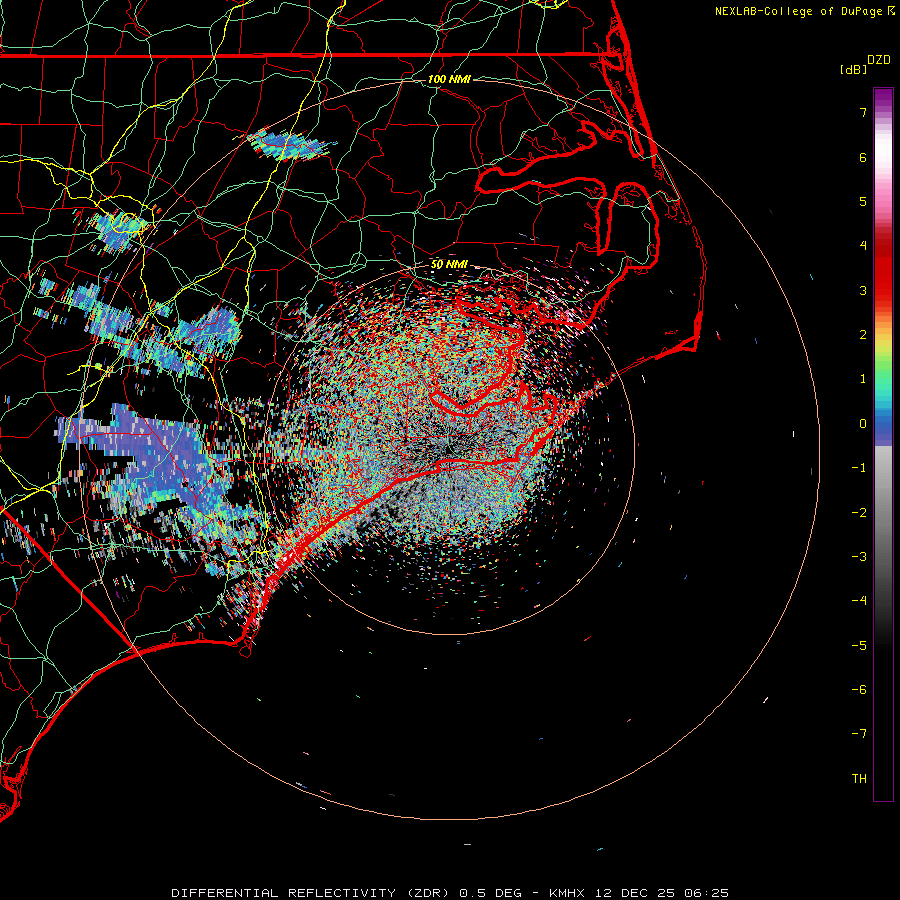
Task: Click the 7 value on color scale
Action: click(863, 112)
